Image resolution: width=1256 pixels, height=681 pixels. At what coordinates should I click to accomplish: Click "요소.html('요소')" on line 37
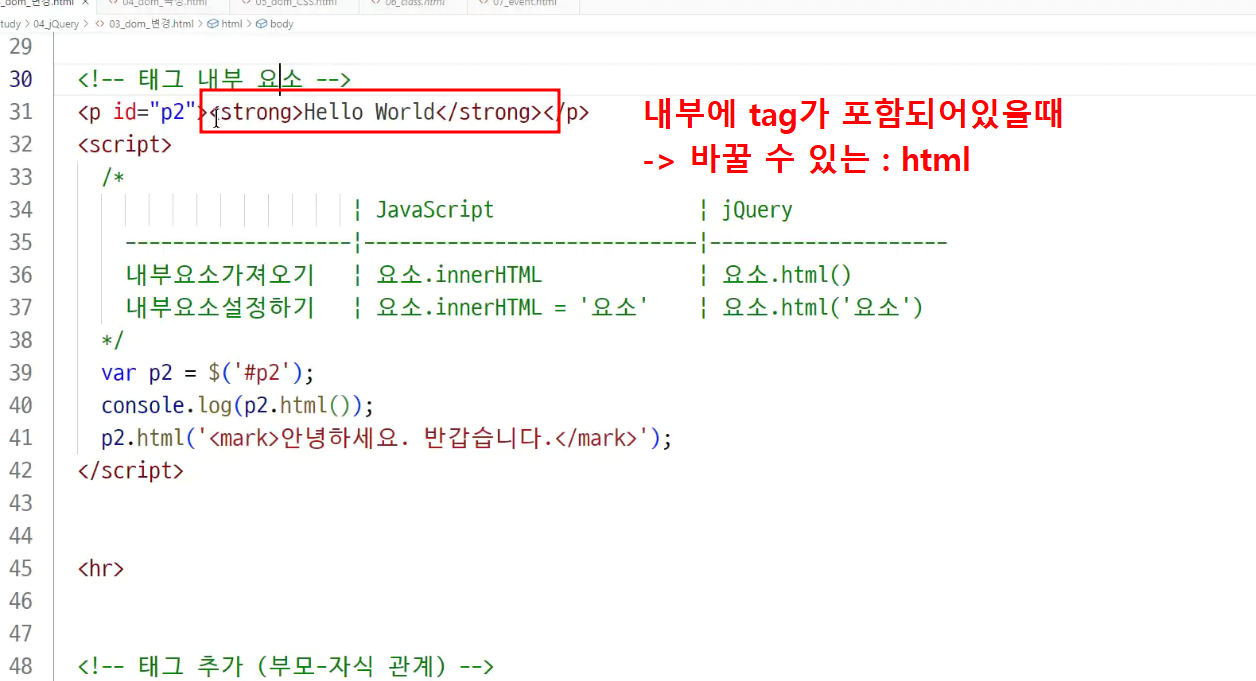tap(823, 307)
